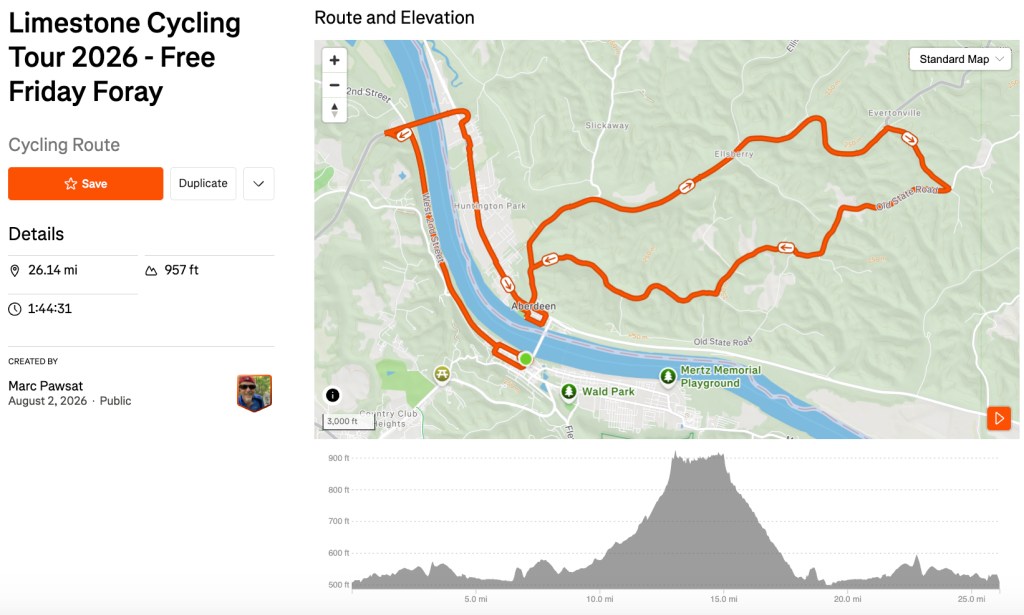Expand more options chevron beside Duplicate
Image resolution: width=1024 pixels, height=615 pixels.
tap(259, 183)
